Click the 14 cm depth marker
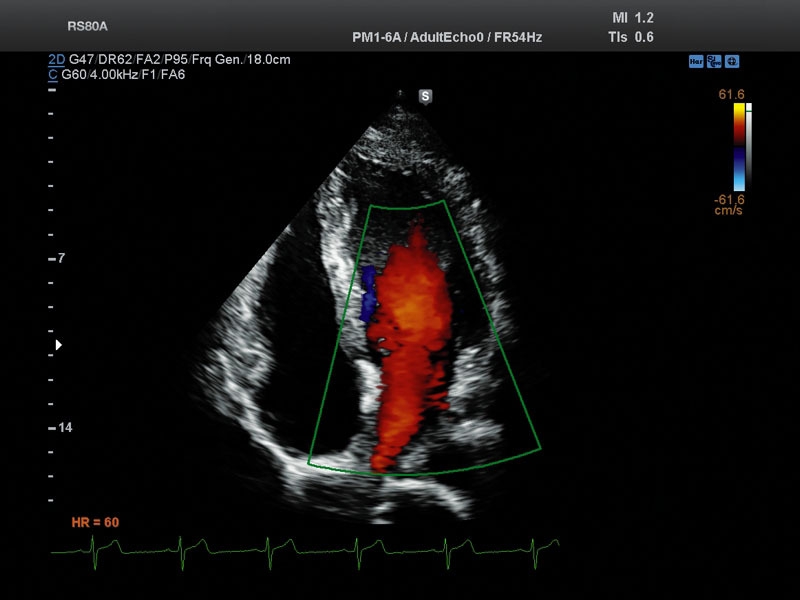800x600 pixels. 63,427
